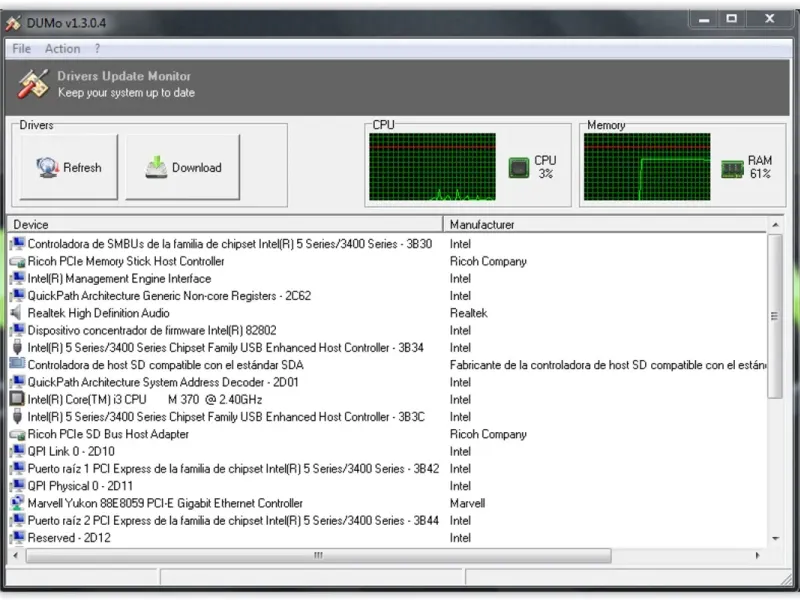Click icon of Ricoh PCIe Memory Stick row
Screen dimensions: 800x600
(x=18, y=262)
